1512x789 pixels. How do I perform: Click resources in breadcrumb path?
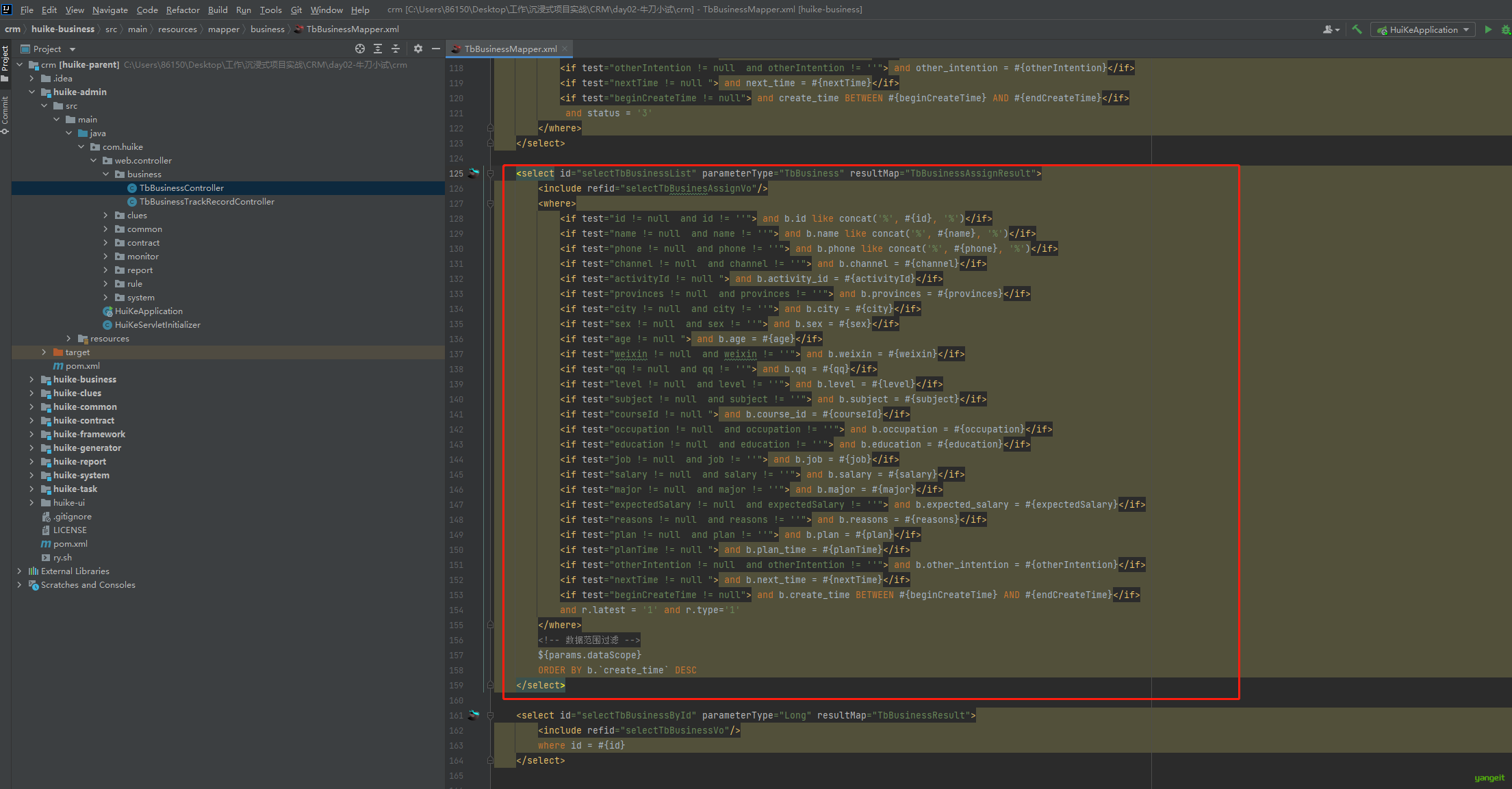177,29
